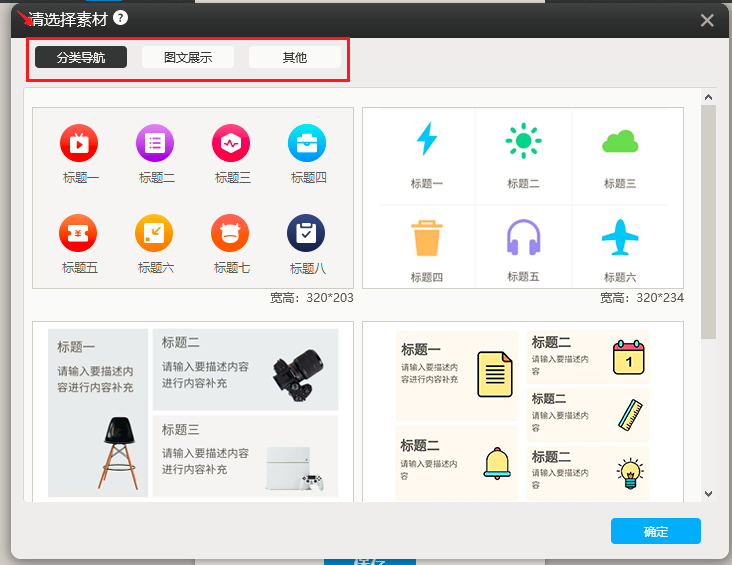Select the blue briefcase icon above 标题四
This screenshot has width=732, height=565.
pyautogui.click(x=307, y=143)
